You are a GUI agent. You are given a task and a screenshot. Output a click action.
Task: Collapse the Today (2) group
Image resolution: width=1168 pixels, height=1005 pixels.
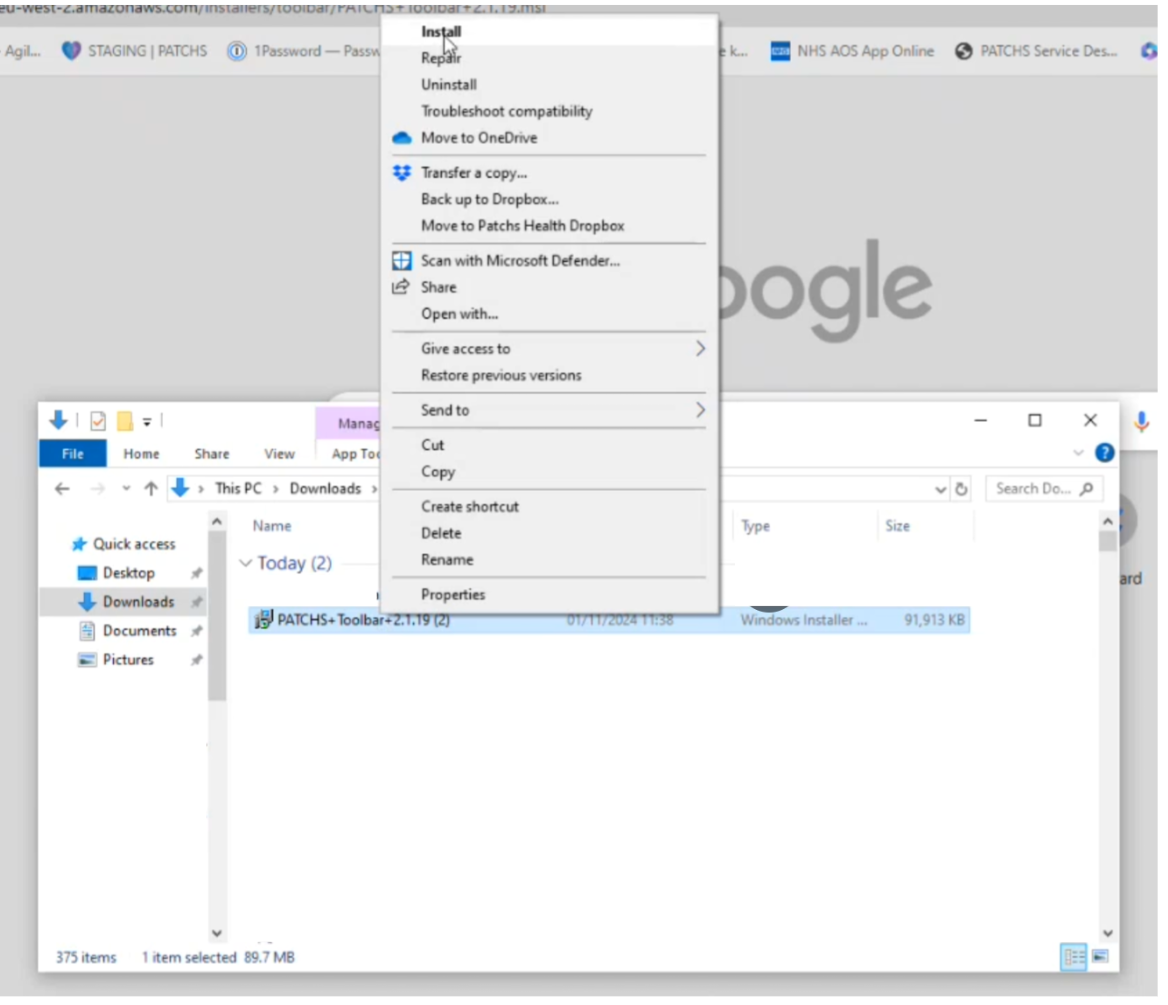tap(245, 564)
